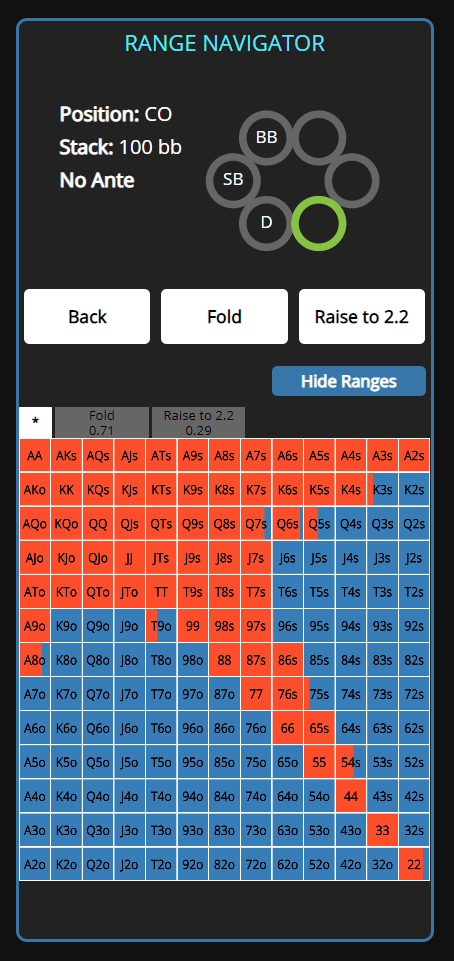454x961 pixels.
Task: Open the Fold 0.71 range tab
Action: pyautogui.click(x=102, y=422)
